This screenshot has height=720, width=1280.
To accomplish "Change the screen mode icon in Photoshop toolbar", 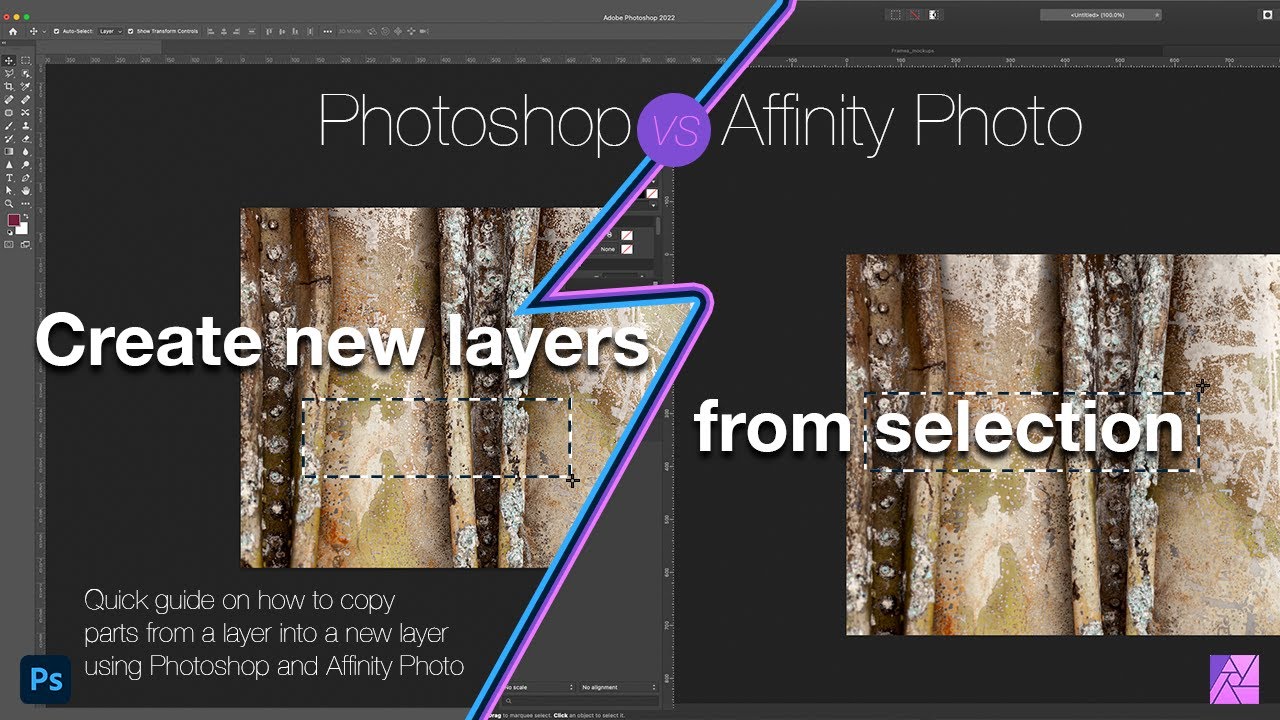I will 25,244.
